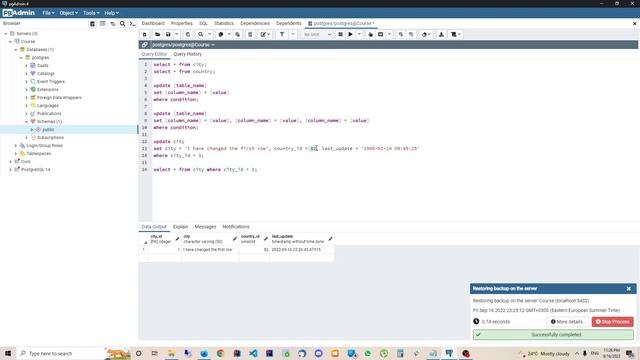Screen dimensions: 640x360
Task: Open a SQL file with the folder icon
Action: pyautogui.click(x=158, y=34)
